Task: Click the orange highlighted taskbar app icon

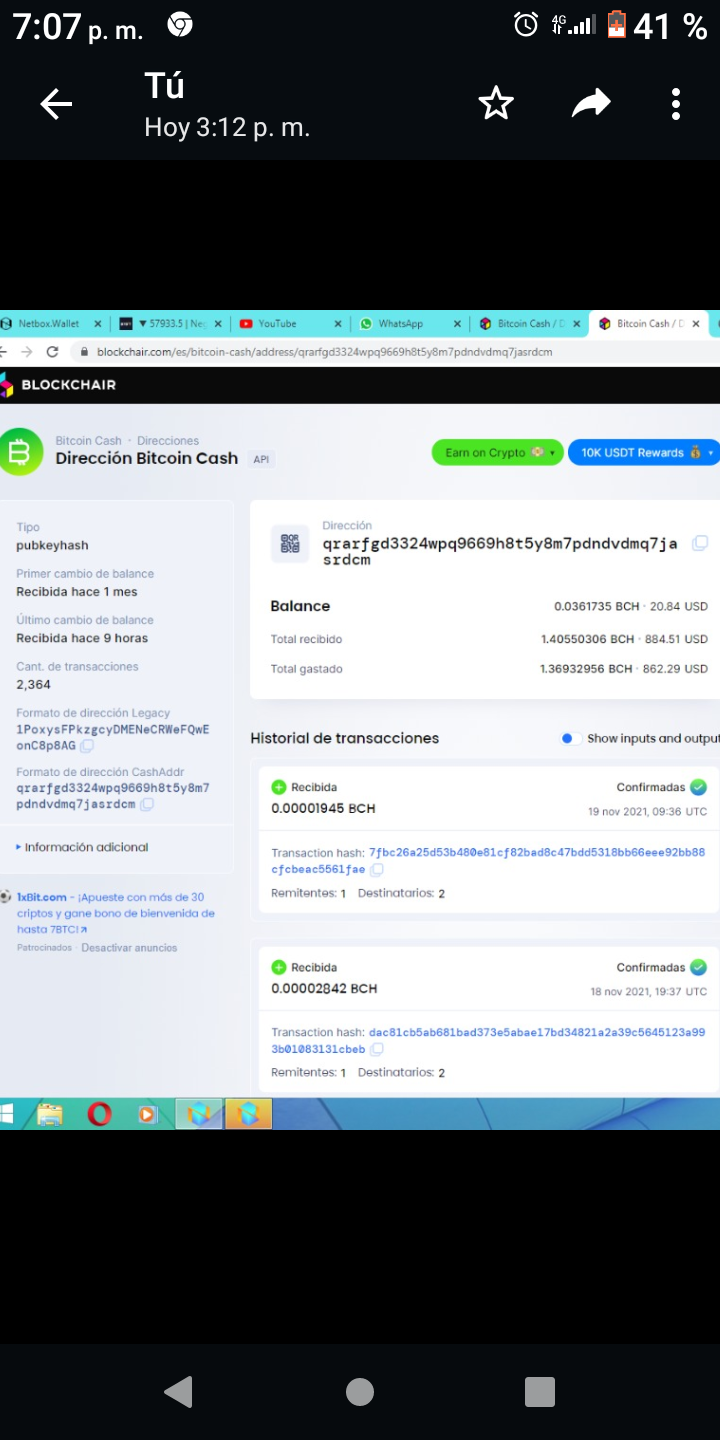Action: [x=248, y=1114]
